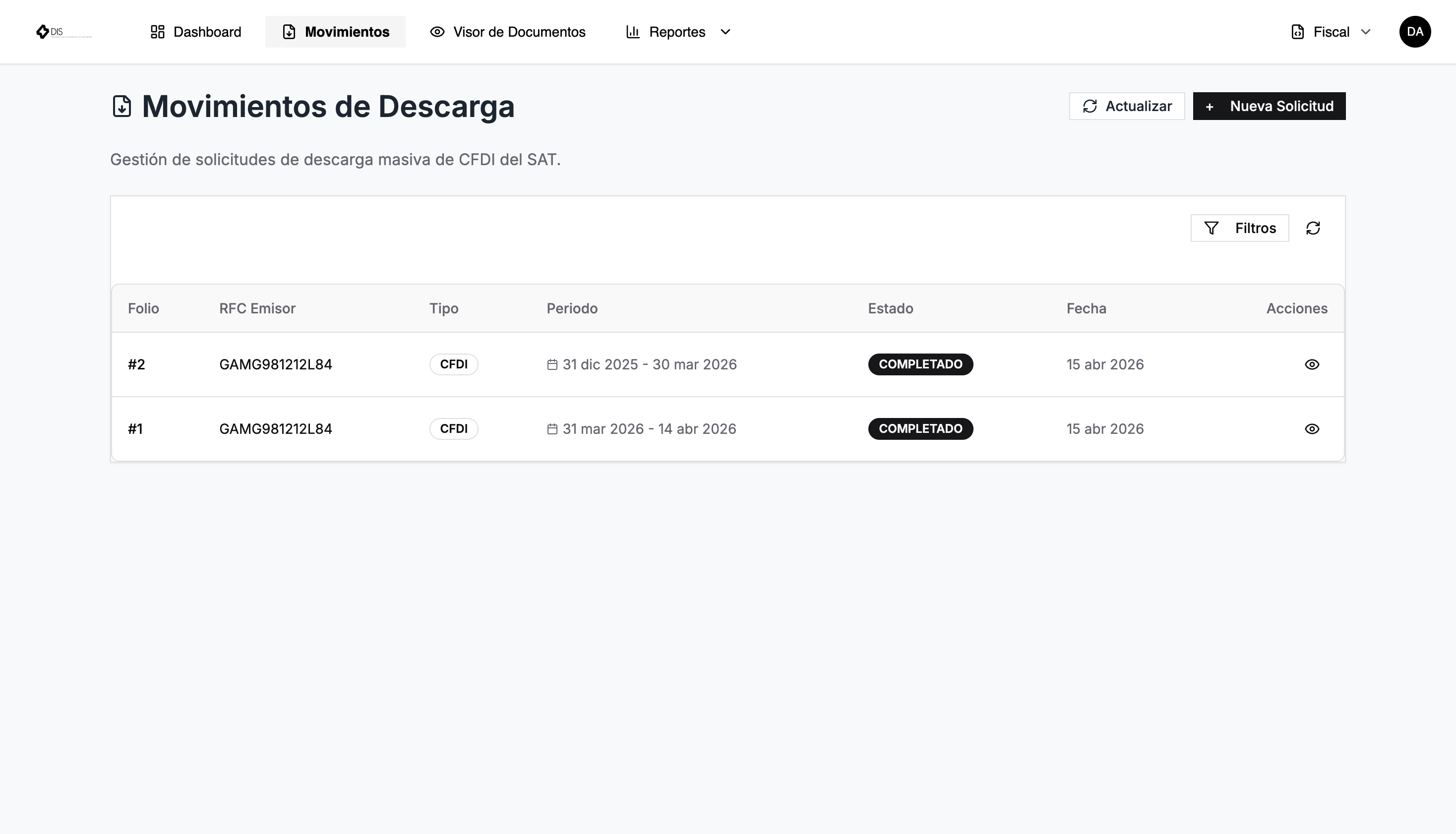Open the Fiscal selector dropdown
Viewport: 1456px width, 834px height.
pyautogui.click(x=1331, y=32)
